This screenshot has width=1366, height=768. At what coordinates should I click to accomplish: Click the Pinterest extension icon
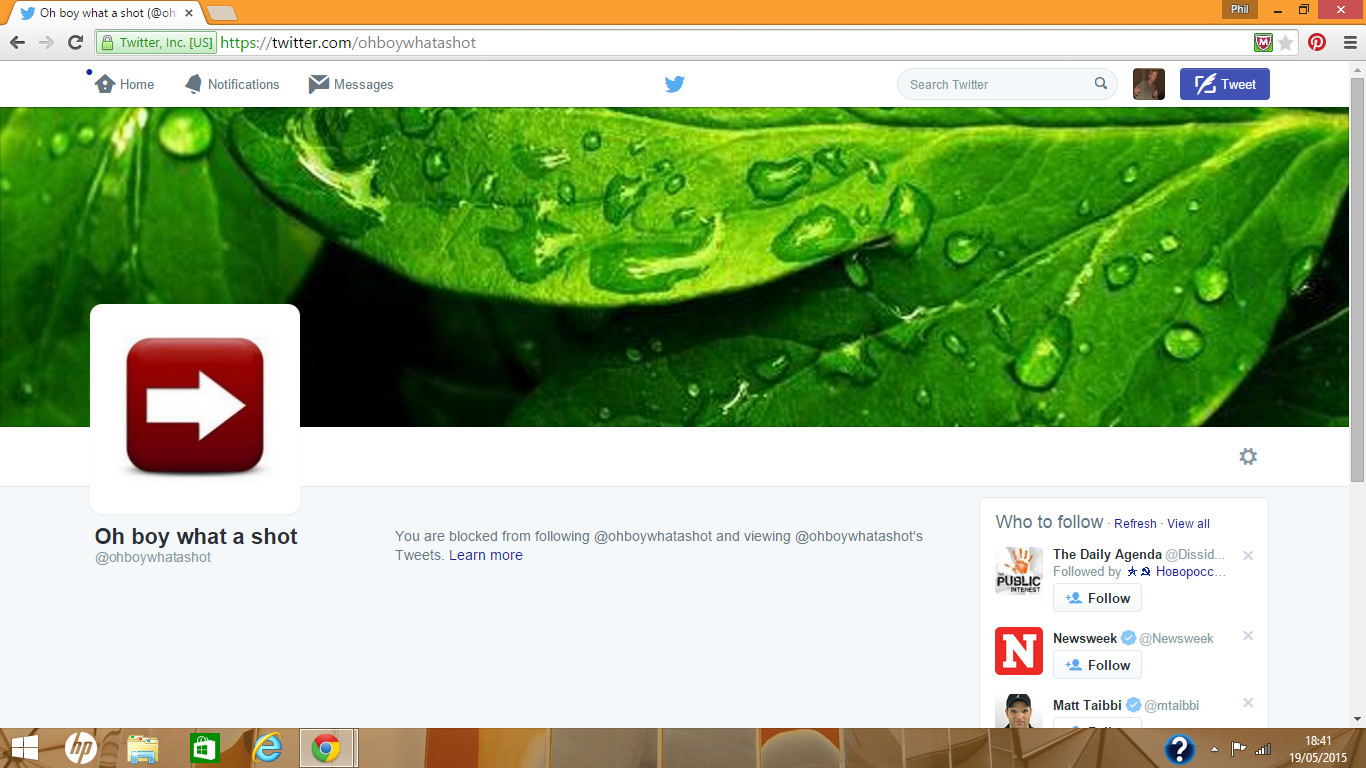[1317, 42]
